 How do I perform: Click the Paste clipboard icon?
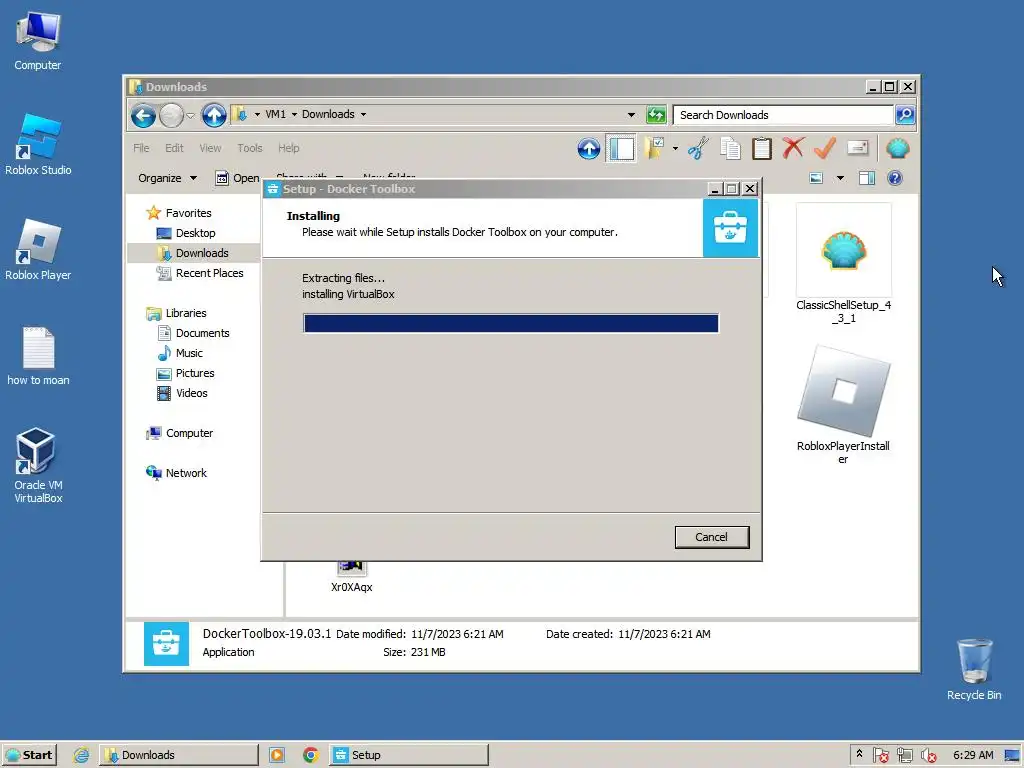[761, 149]
